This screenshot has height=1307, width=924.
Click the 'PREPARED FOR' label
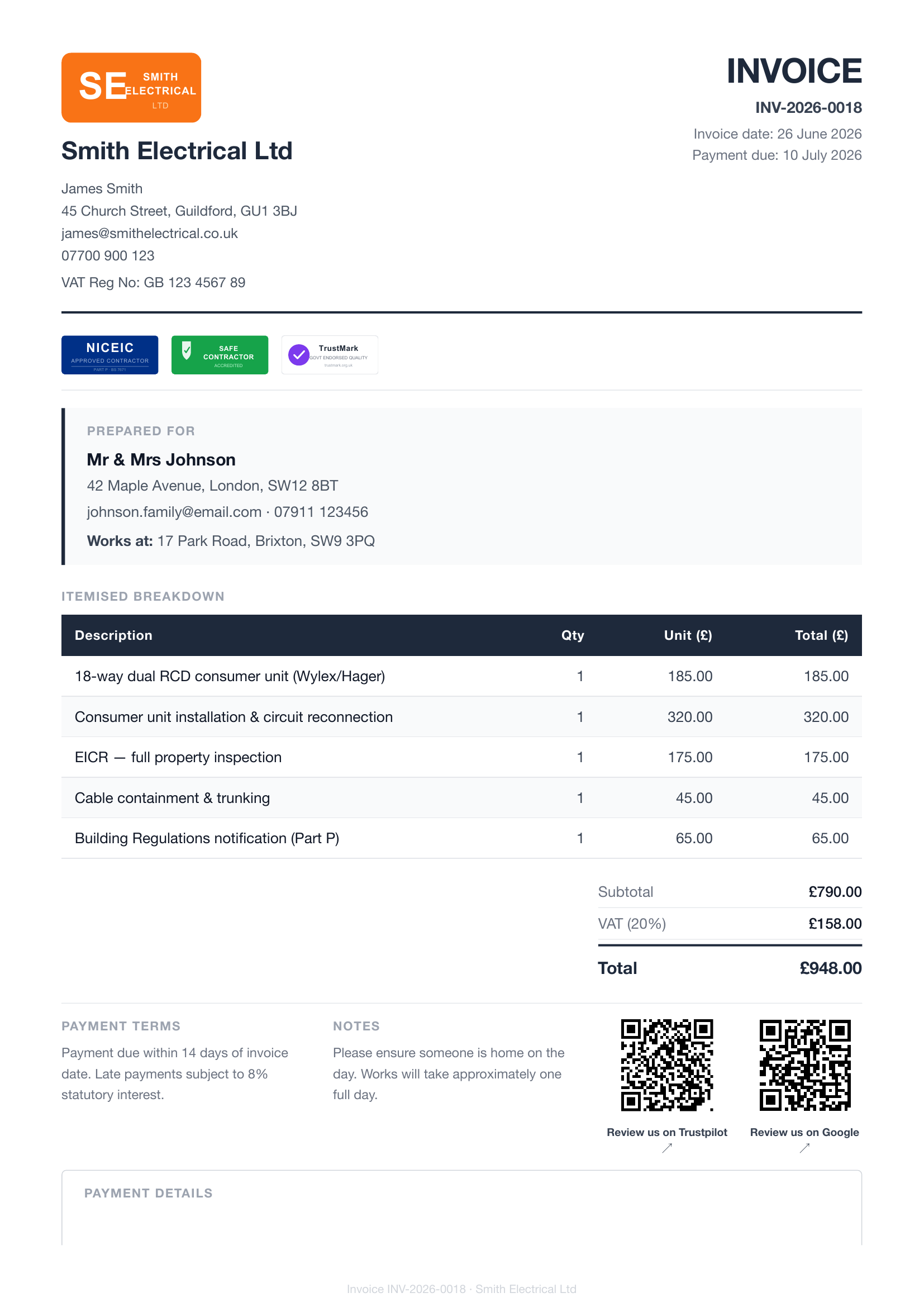click(141, 431)
